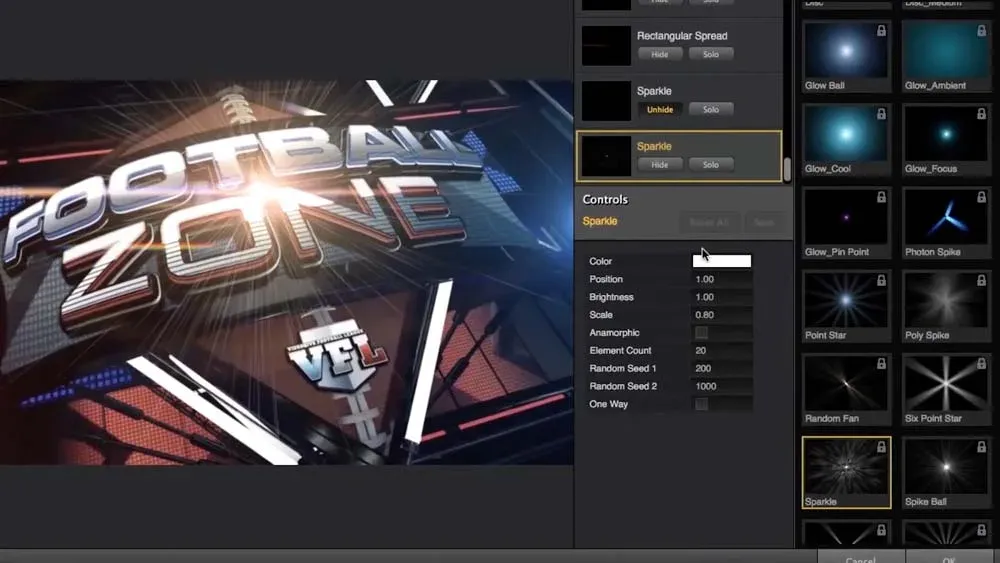The image size is (1000, 563).
Task: Click lock icon on Point Star preset
Action: [x=881, y=280]
